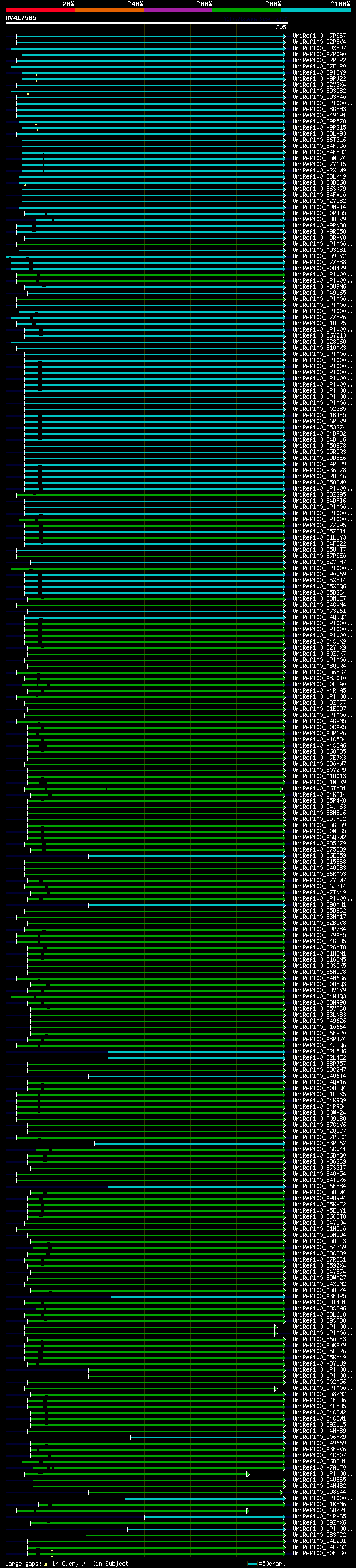Select the UniRef100_C4LZU1 label
The image size is (356, 1568).
point(319,1541)
